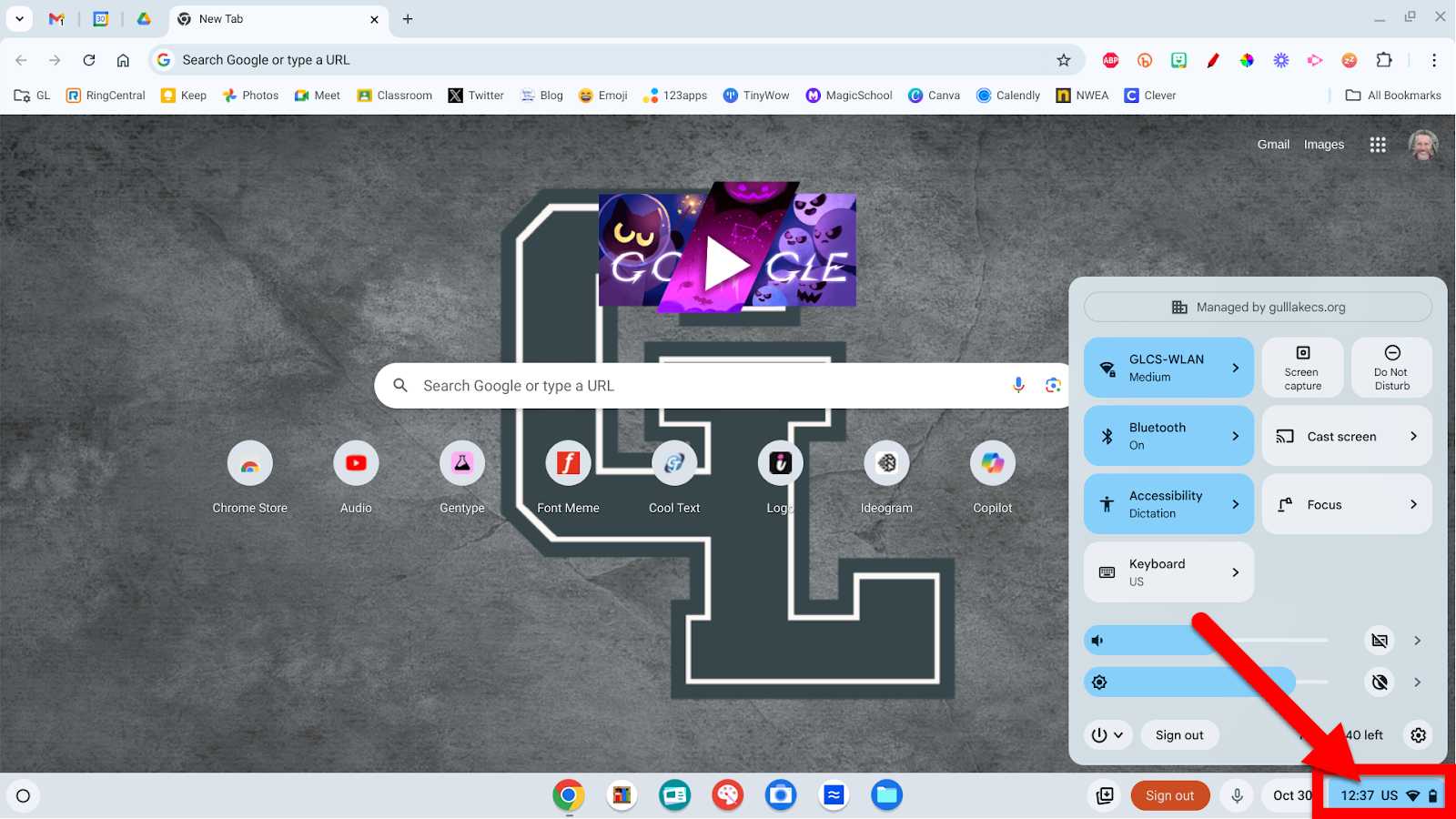Open Google Lens image search
Viewport: 1456px width, 819px height.
[1053, 386]
